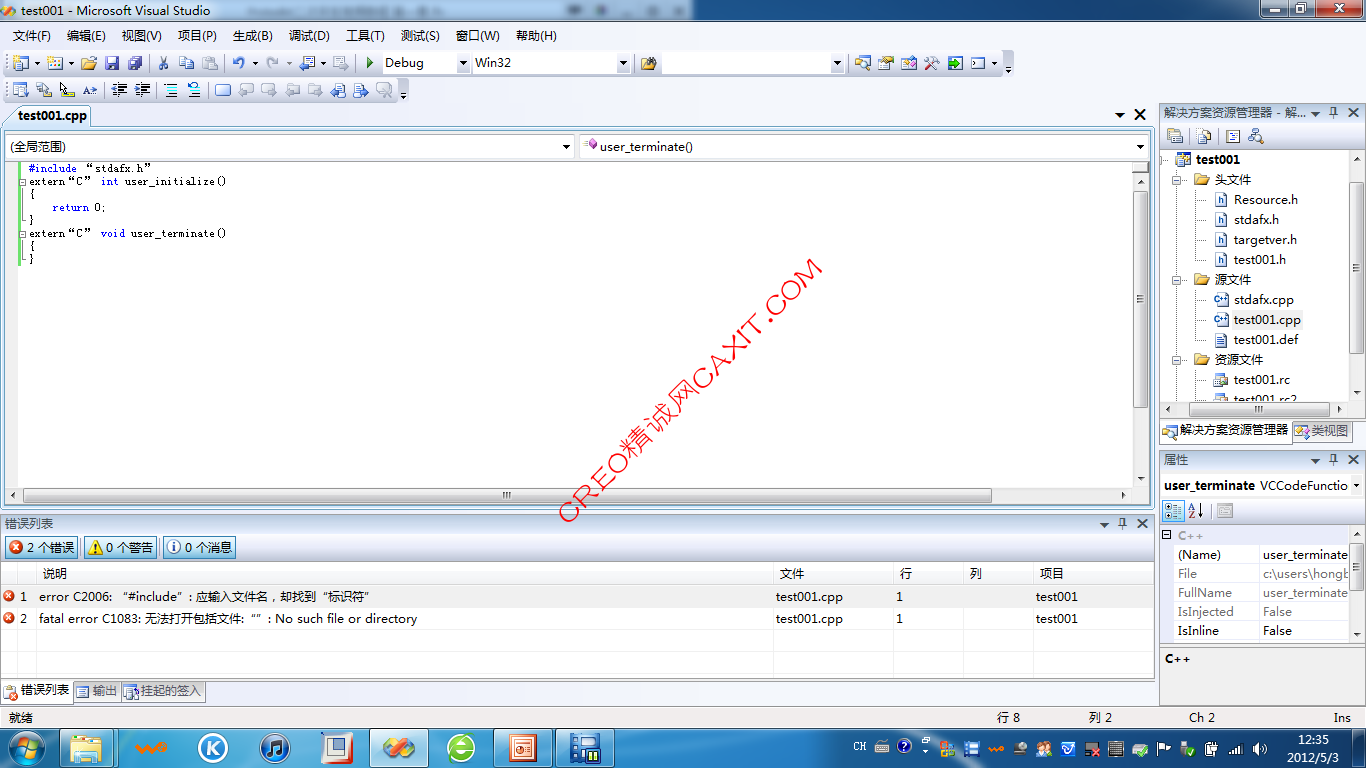Click the editor horizontal scrollbar
The height and width of the screenshot is (768, 1366).
point(507,495)
